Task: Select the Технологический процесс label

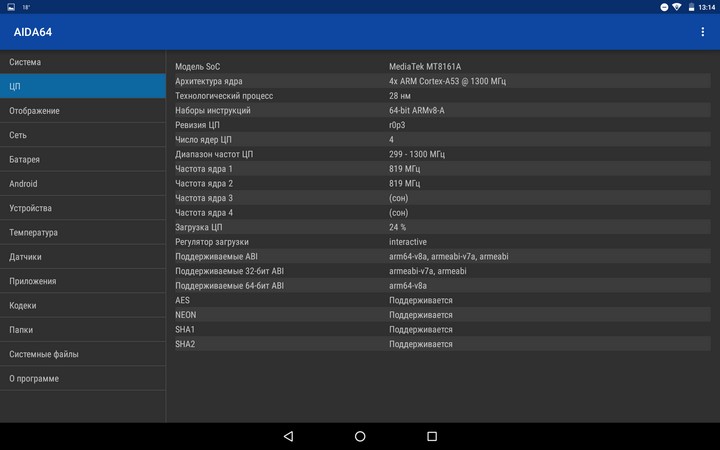Action: click(224, 96)
